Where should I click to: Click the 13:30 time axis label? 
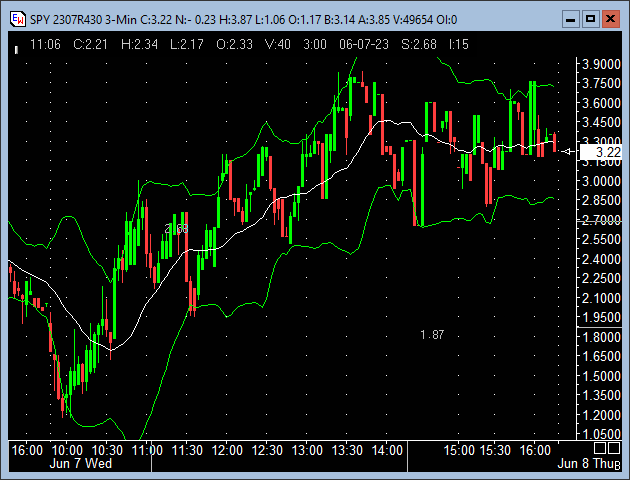347,450
